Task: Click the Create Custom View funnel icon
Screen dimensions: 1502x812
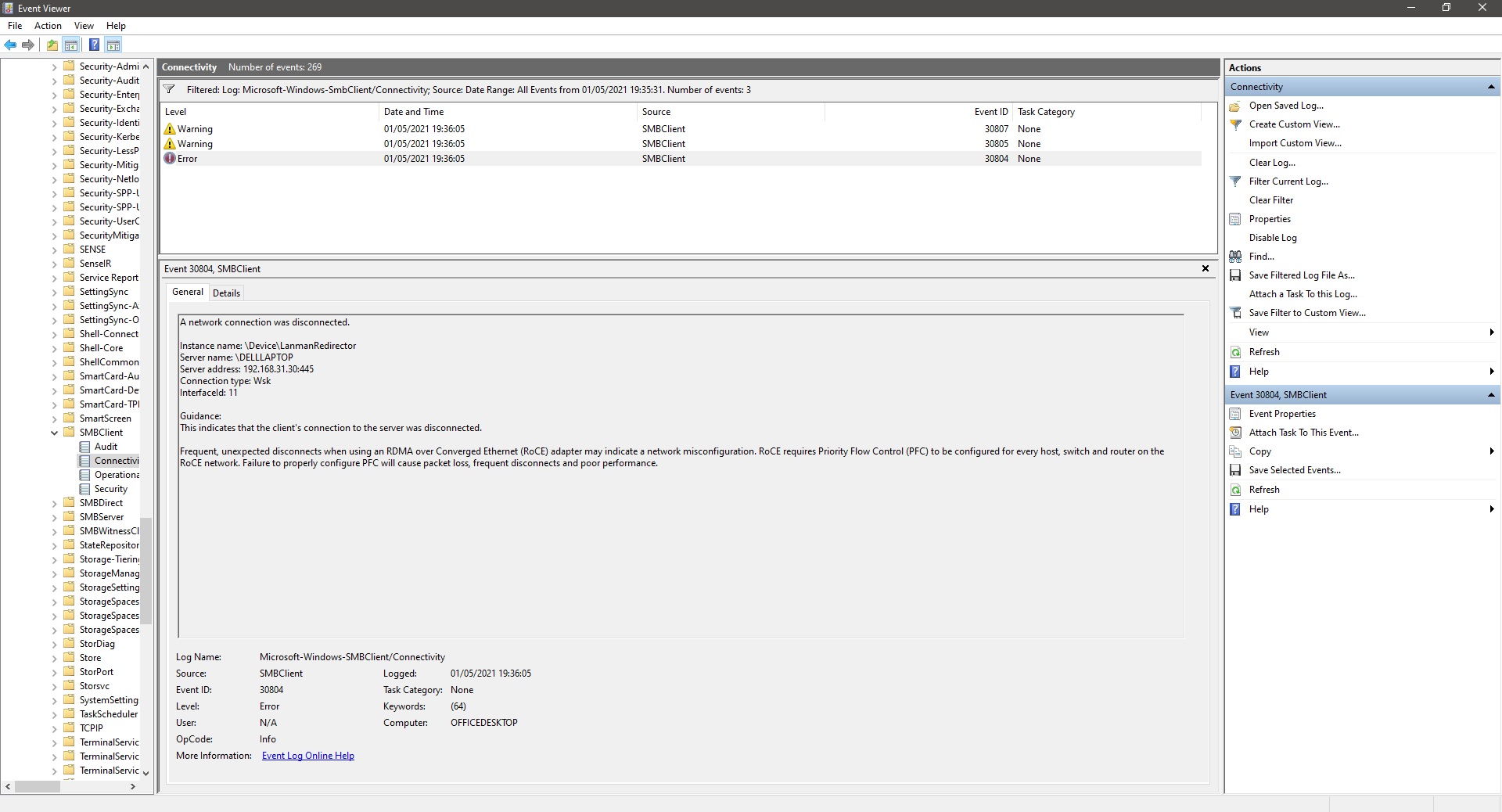Action: click(x=1235, y=124)
